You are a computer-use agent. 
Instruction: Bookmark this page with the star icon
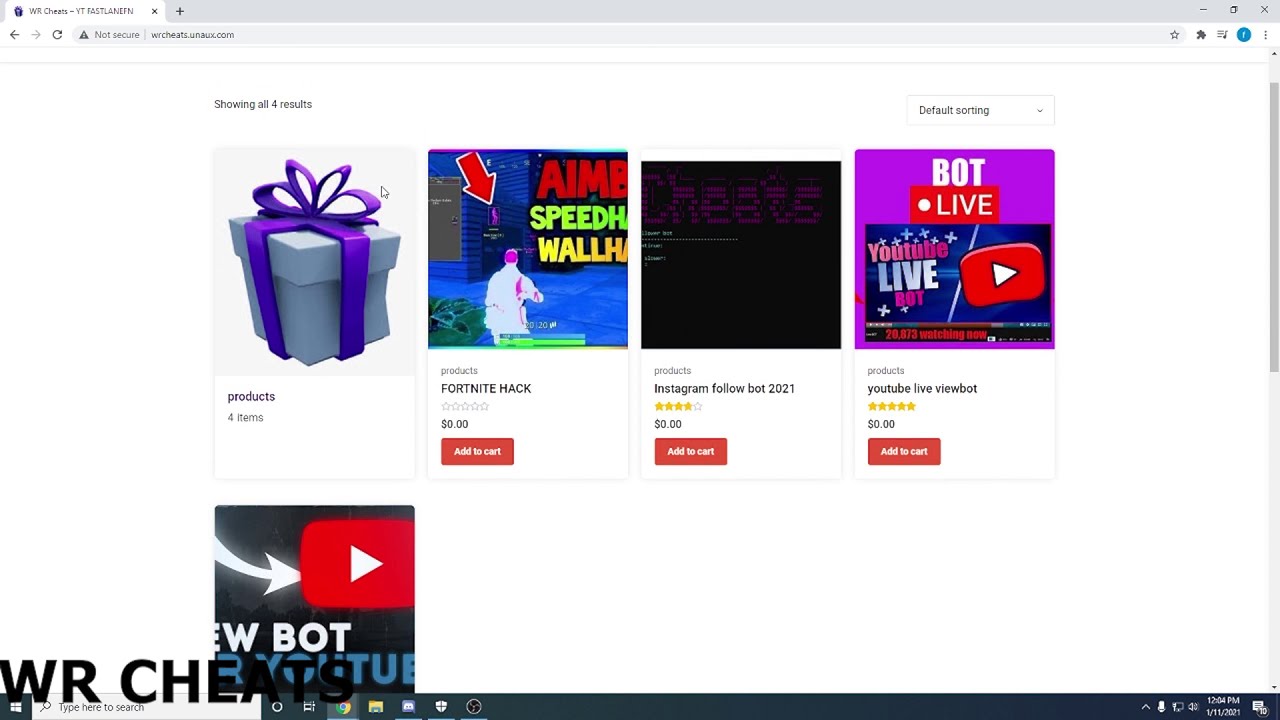point(1175,34)
